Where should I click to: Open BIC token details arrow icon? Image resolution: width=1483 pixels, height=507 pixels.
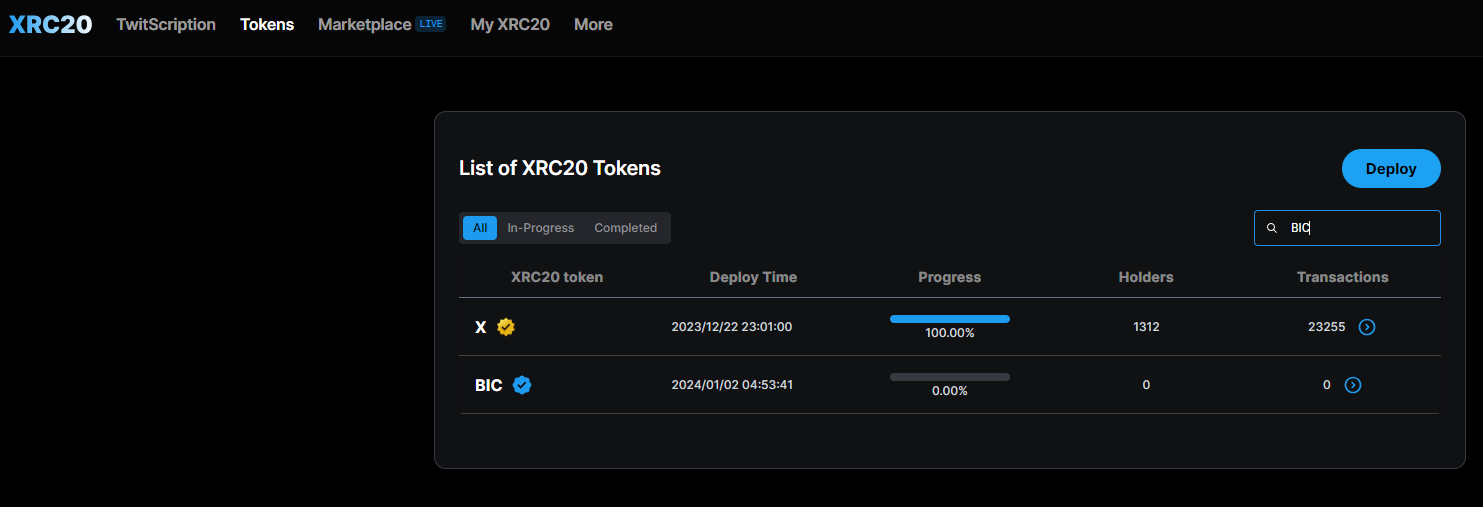1353,385
